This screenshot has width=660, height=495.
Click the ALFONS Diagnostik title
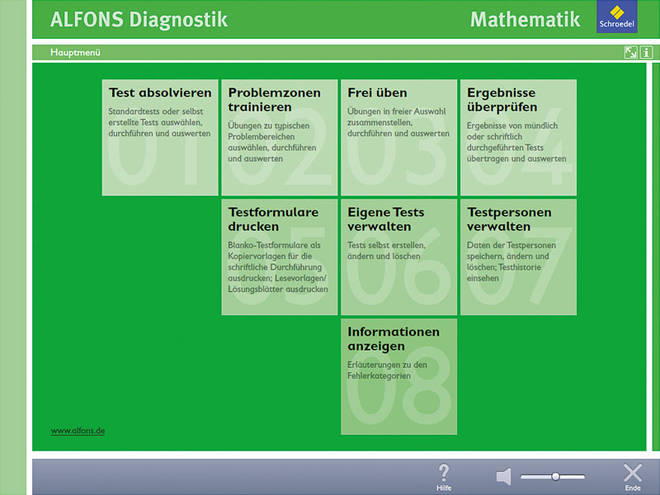pos(139,20)
